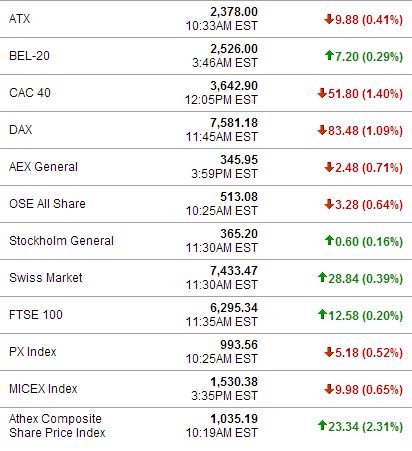Screen dimensions: 412x451
Task: Click the Athex Composite green up arrow
Action: (322, 425)
